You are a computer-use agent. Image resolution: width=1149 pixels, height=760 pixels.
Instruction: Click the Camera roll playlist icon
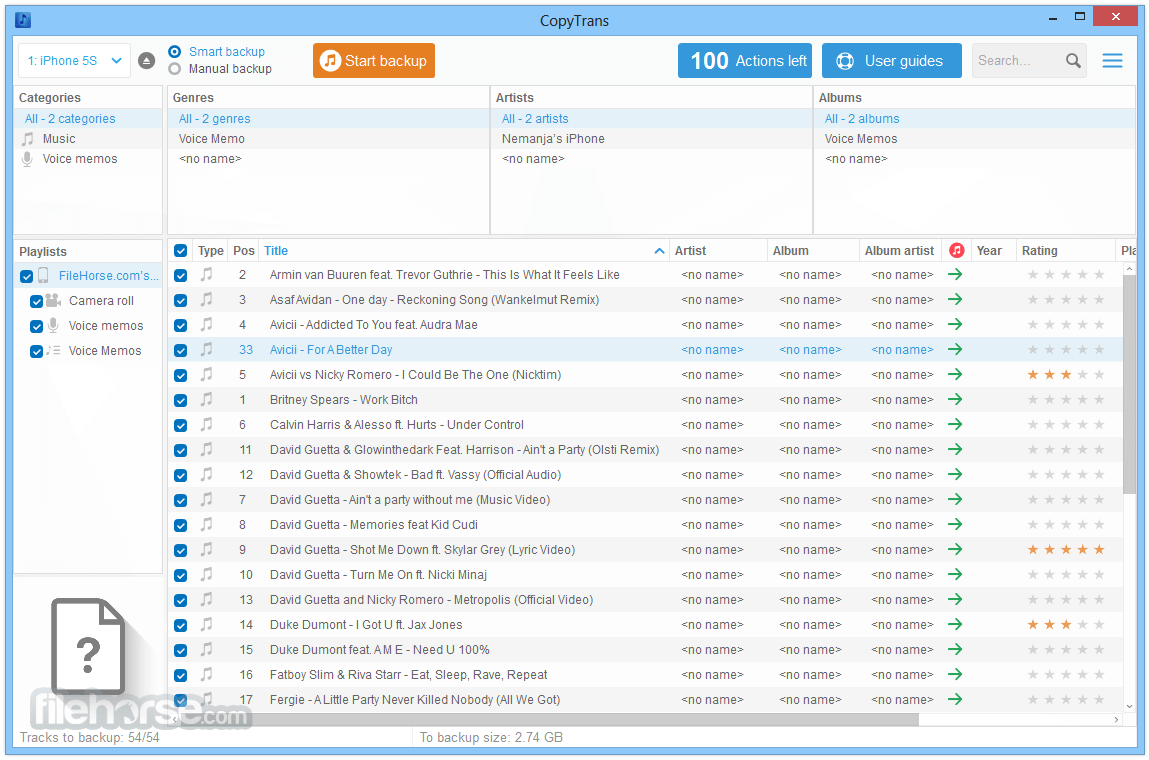[53, 300]
